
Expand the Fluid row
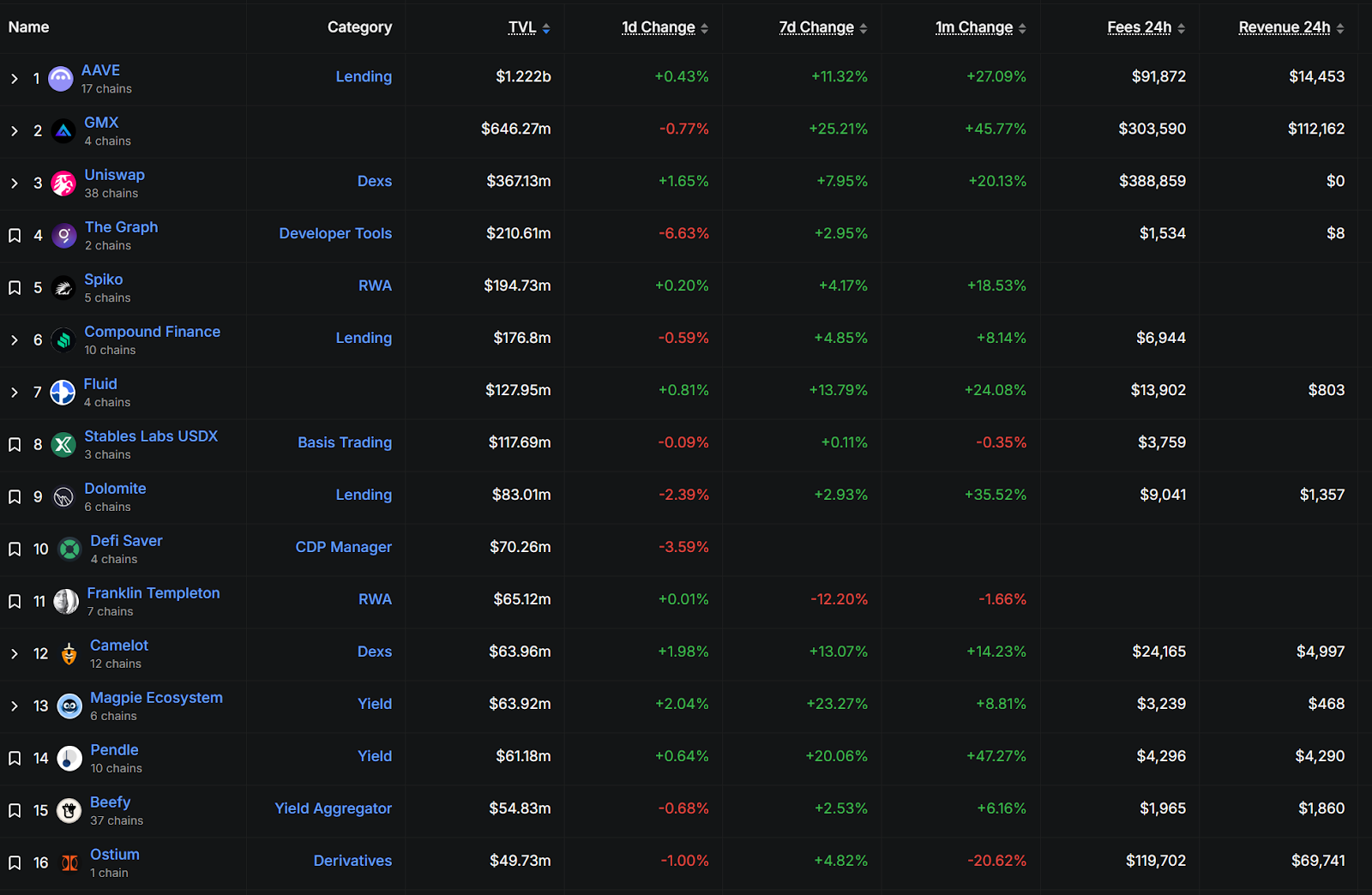(x=15, y=393)
